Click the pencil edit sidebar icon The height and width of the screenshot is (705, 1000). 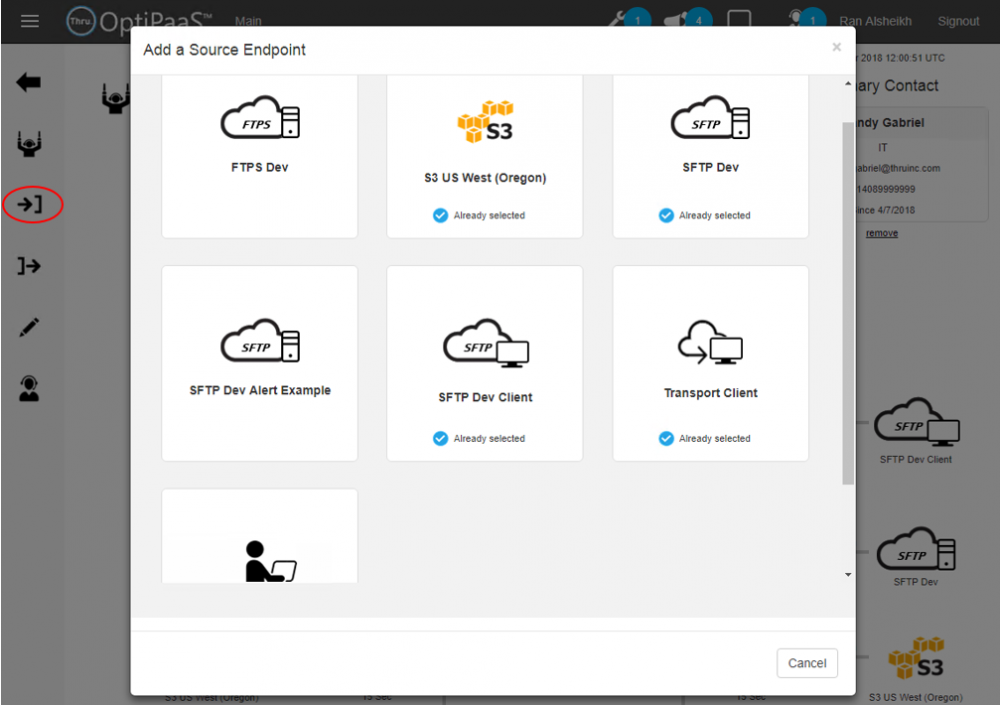[x=29, y=327]
